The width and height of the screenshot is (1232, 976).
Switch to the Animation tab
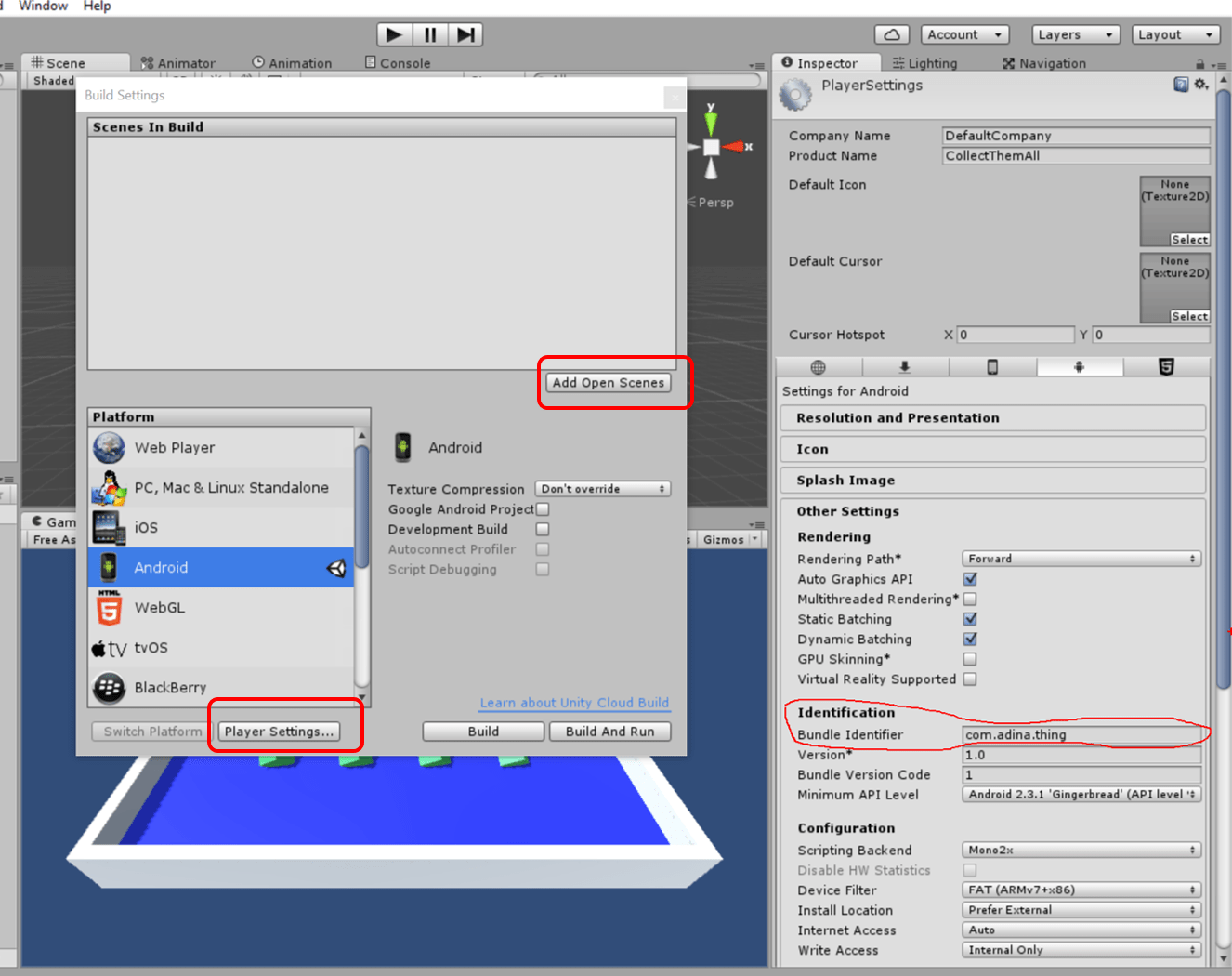point(292,63)
